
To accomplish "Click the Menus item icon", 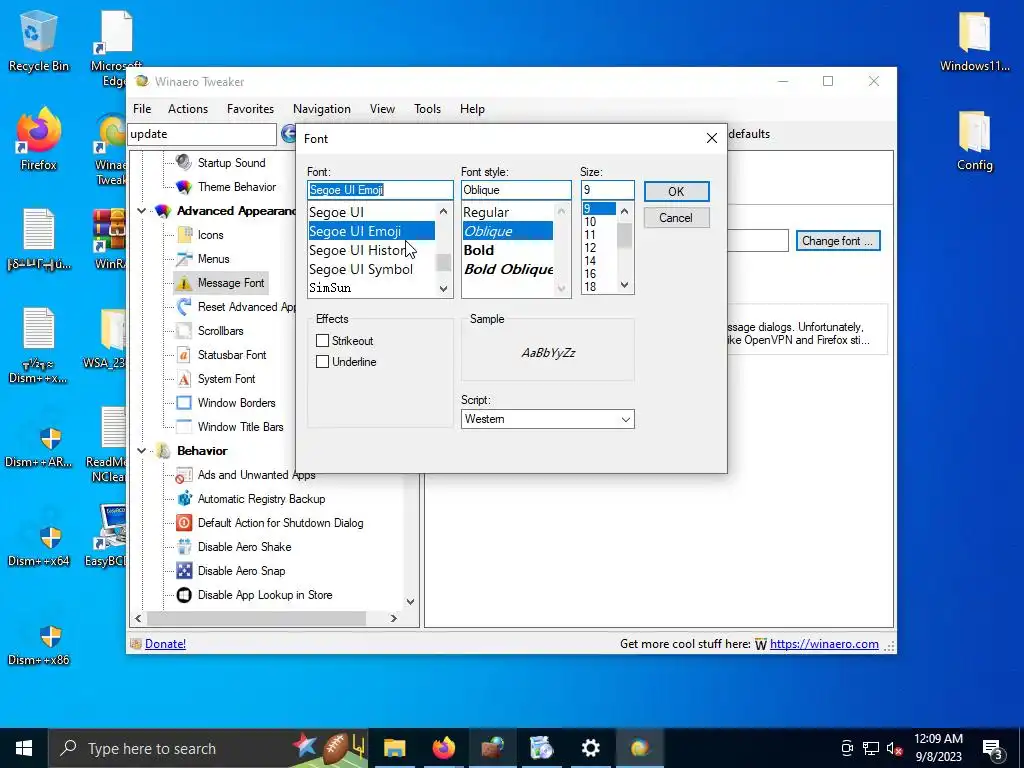I will click(184, 259).
